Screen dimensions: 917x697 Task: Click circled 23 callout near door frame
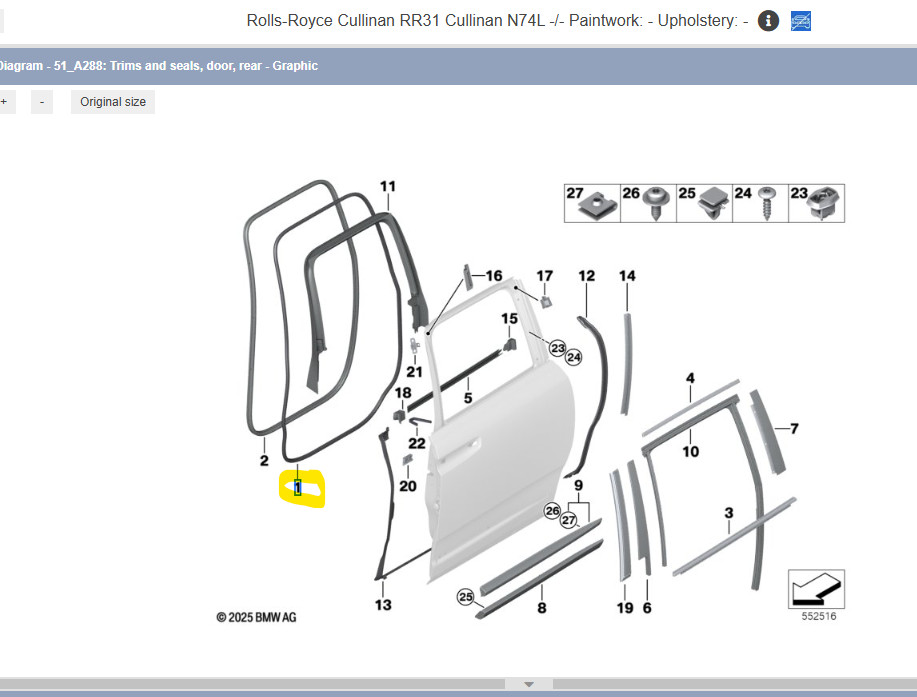(557, 348)
